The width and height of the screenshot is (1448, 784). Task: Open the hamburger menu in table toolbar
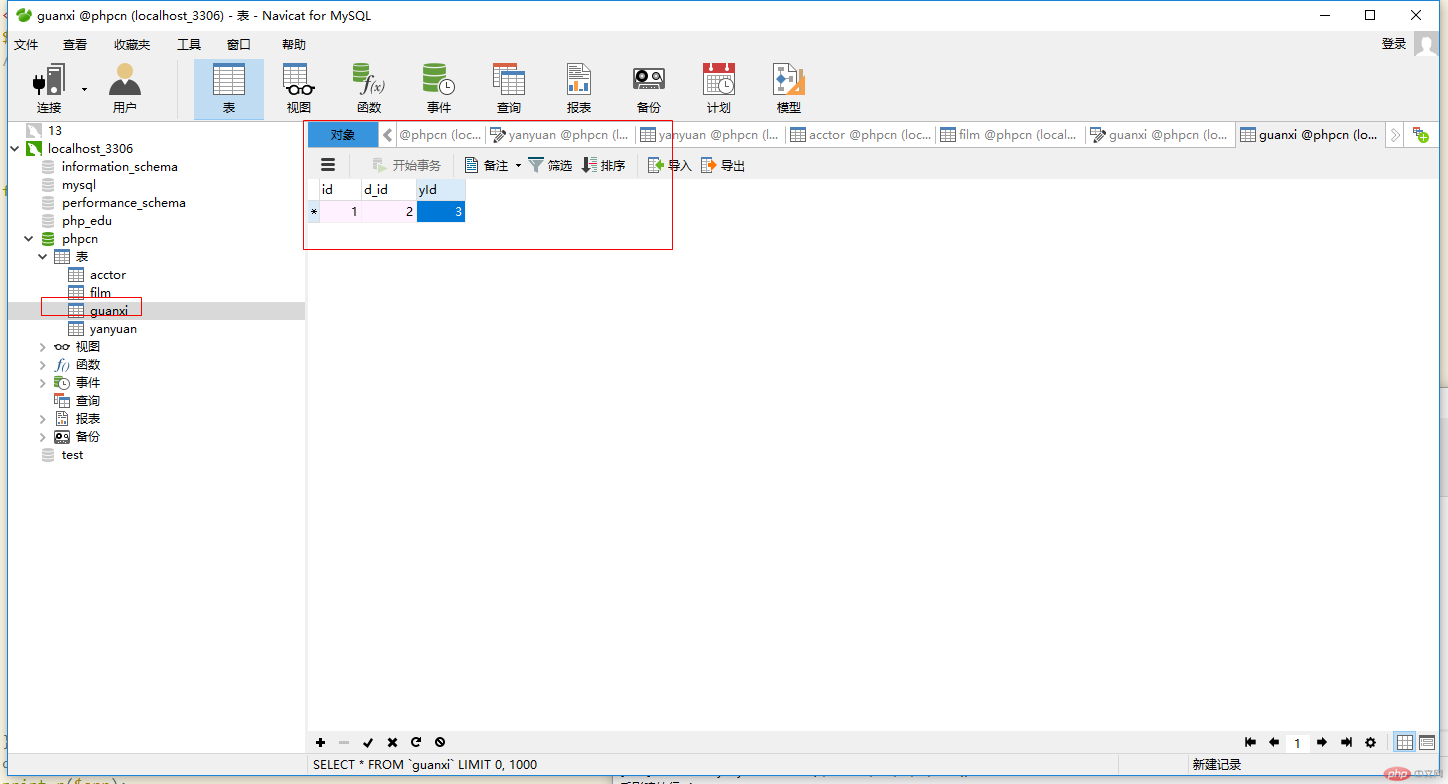(x=327, y=165)
